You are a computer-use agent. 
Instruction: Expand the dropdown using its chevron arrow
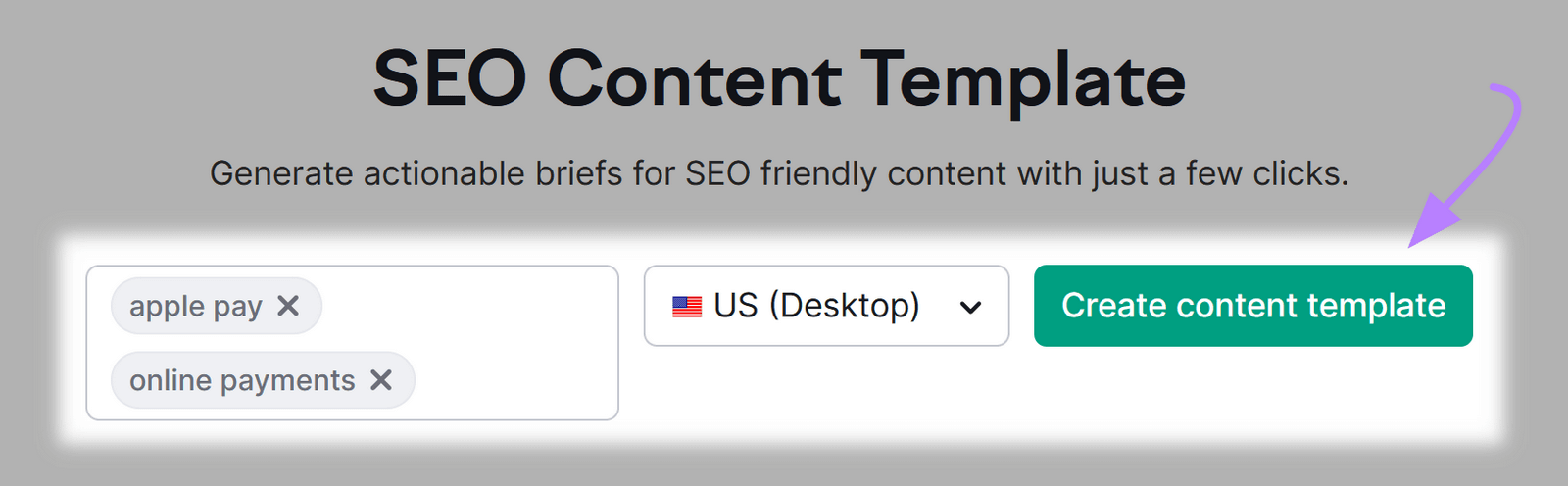pyautogui.click(x=970, y=307)
